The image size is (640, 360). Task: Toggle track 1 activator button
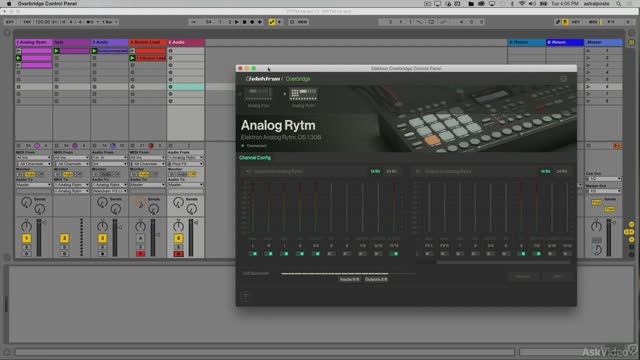26,238
